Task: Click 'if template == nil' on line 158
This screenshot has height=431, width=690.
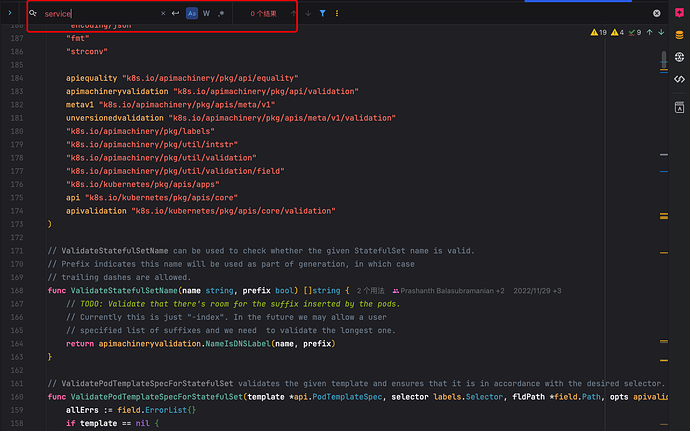Action: pyautogui.click(x=108, y=423)
